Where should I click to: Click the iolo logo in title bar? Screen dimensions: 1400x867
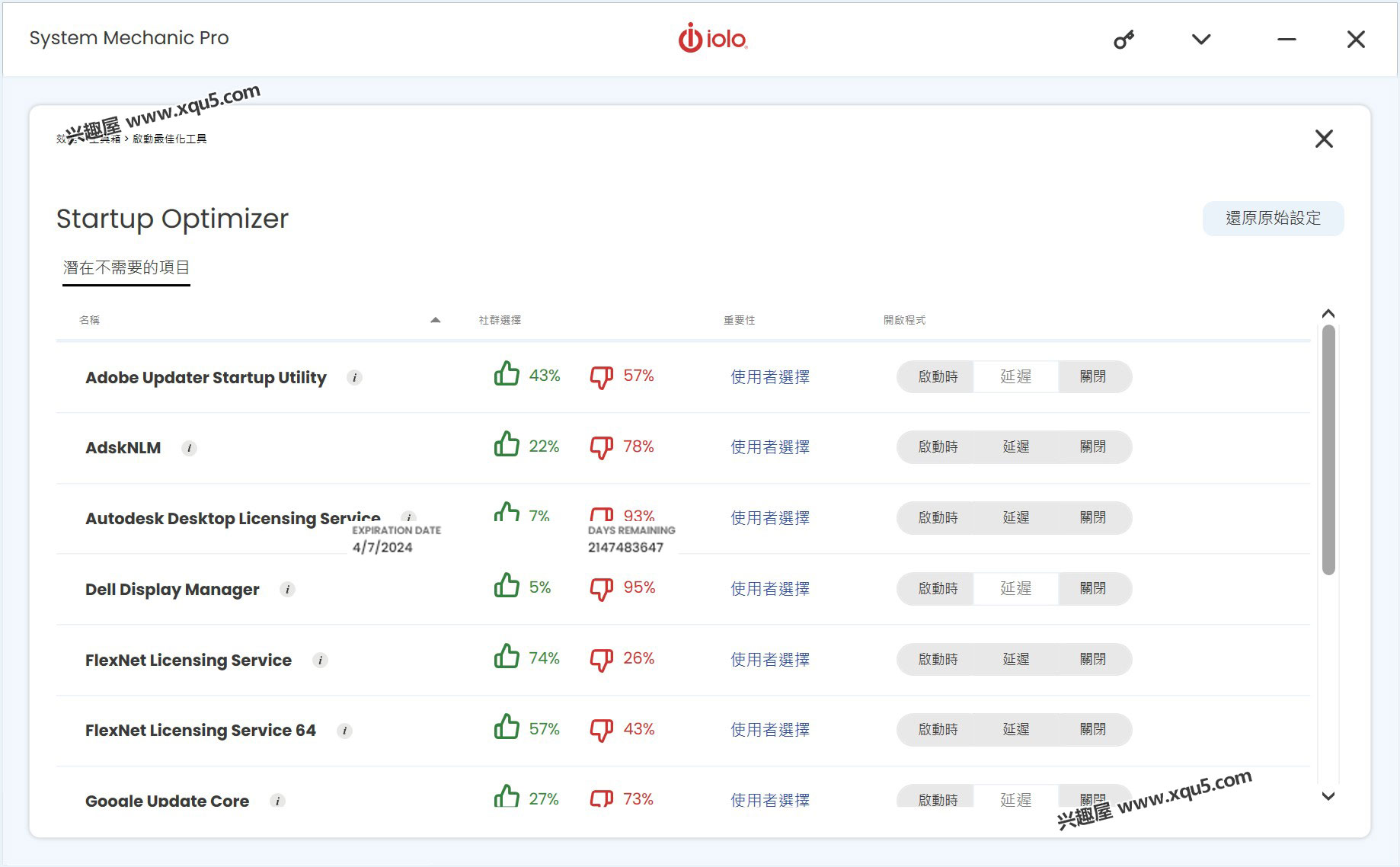(712, 38)
